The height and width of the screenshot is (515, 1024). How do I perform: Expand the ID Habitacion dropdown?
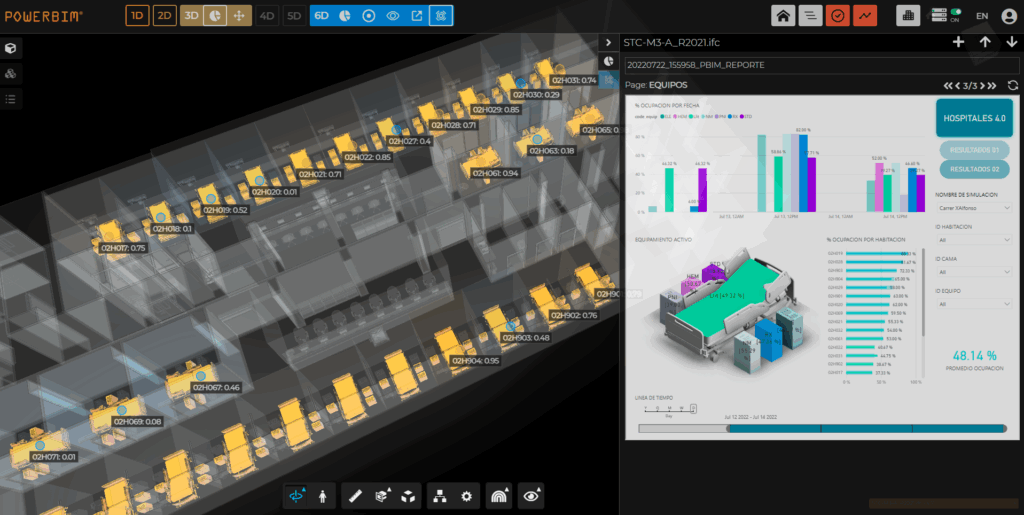click(x=974, y=240)
